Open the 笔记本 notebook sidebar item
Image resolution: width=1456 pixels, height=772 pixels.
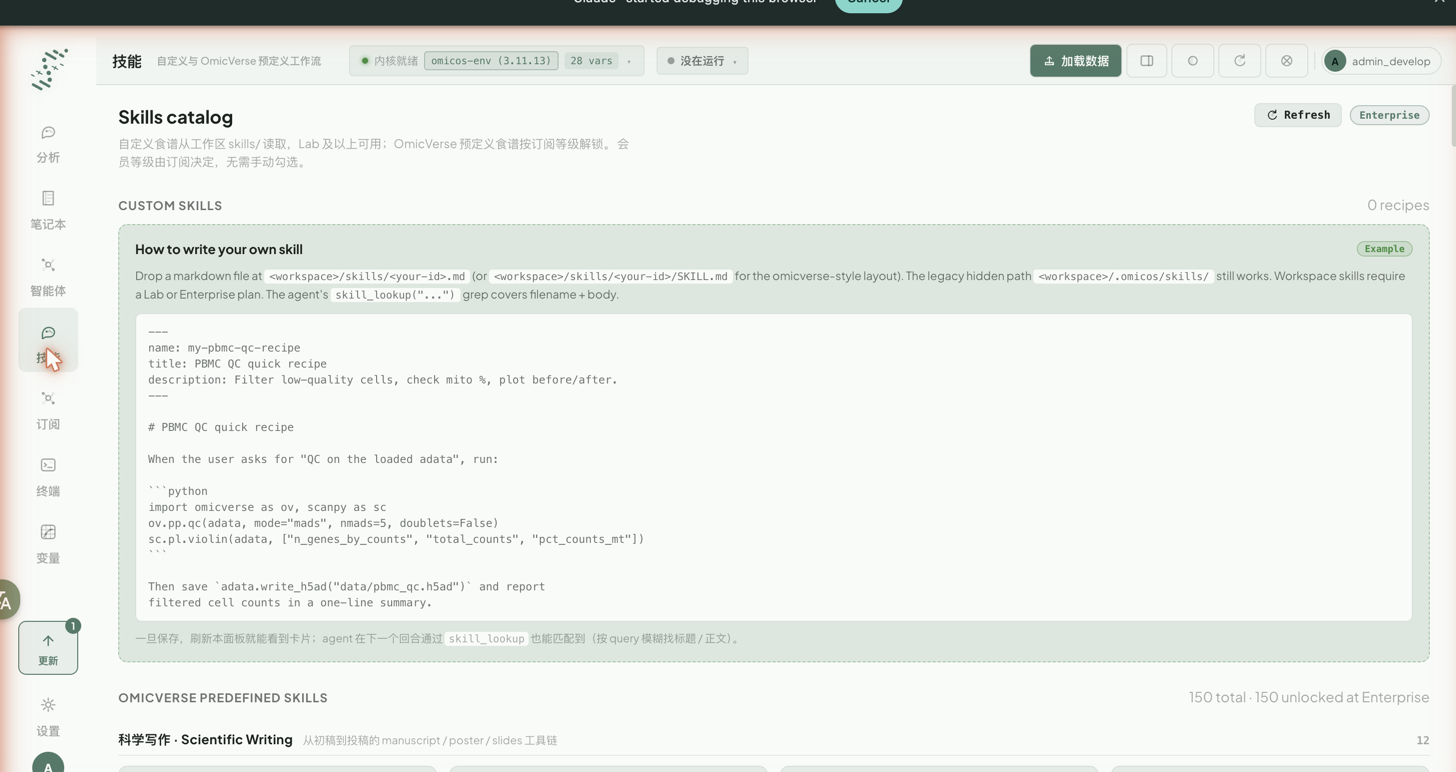tap(48, 211)
